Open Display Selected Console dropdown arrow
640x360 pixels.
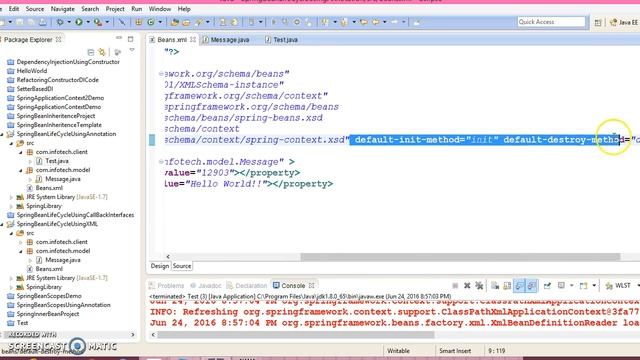[571, 286]
